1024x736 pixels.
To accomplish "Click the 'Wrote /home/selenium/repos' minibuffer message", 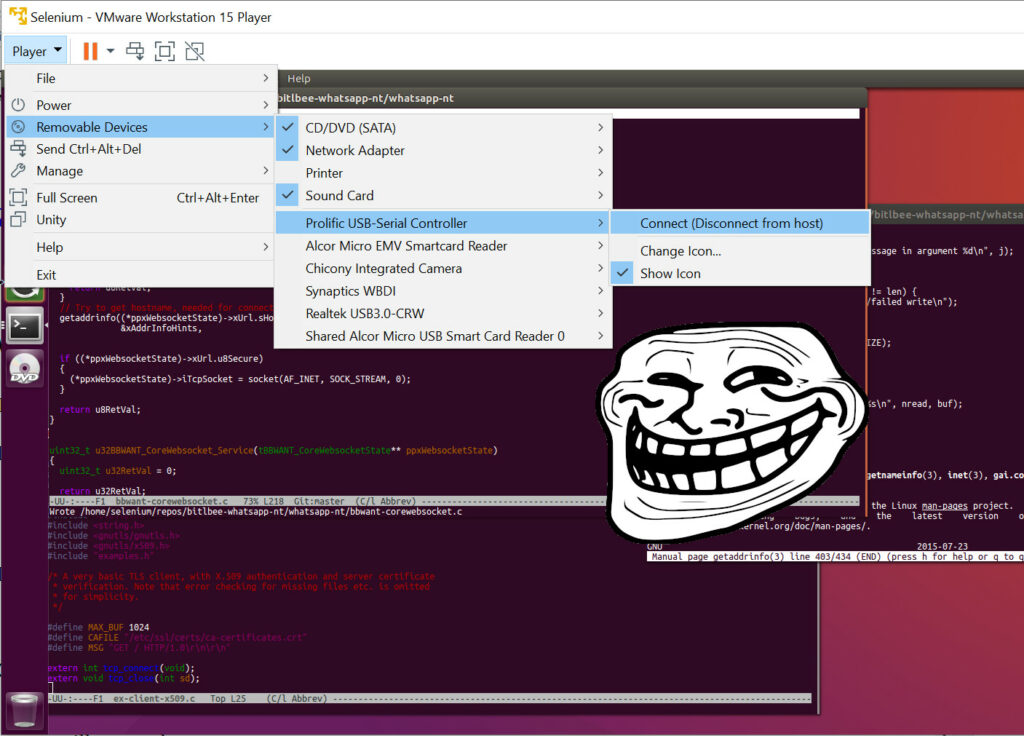I will 255,511.
